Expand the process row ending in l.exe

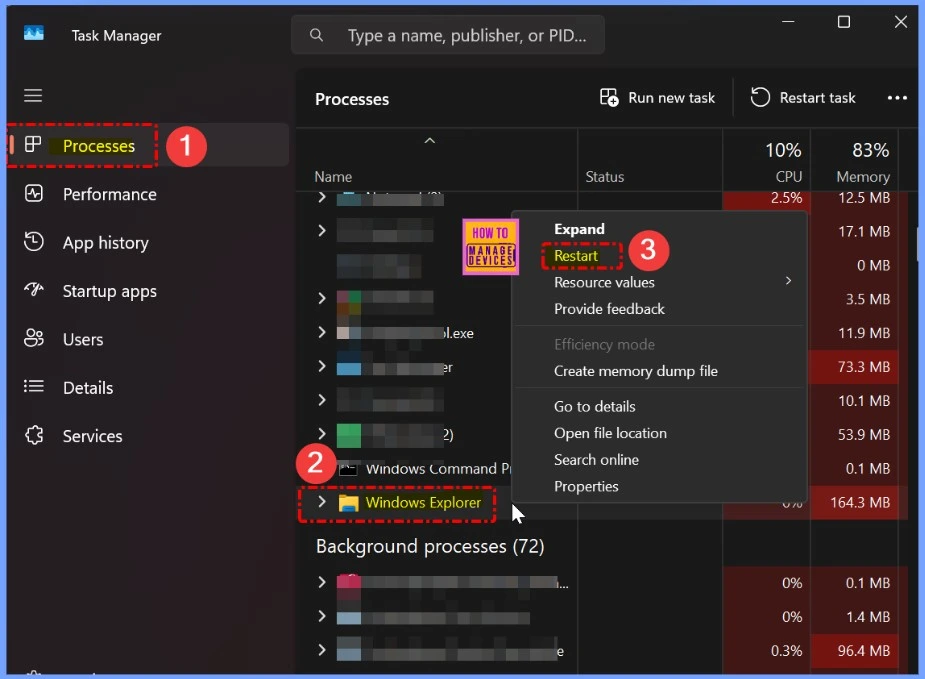point(322,332)
